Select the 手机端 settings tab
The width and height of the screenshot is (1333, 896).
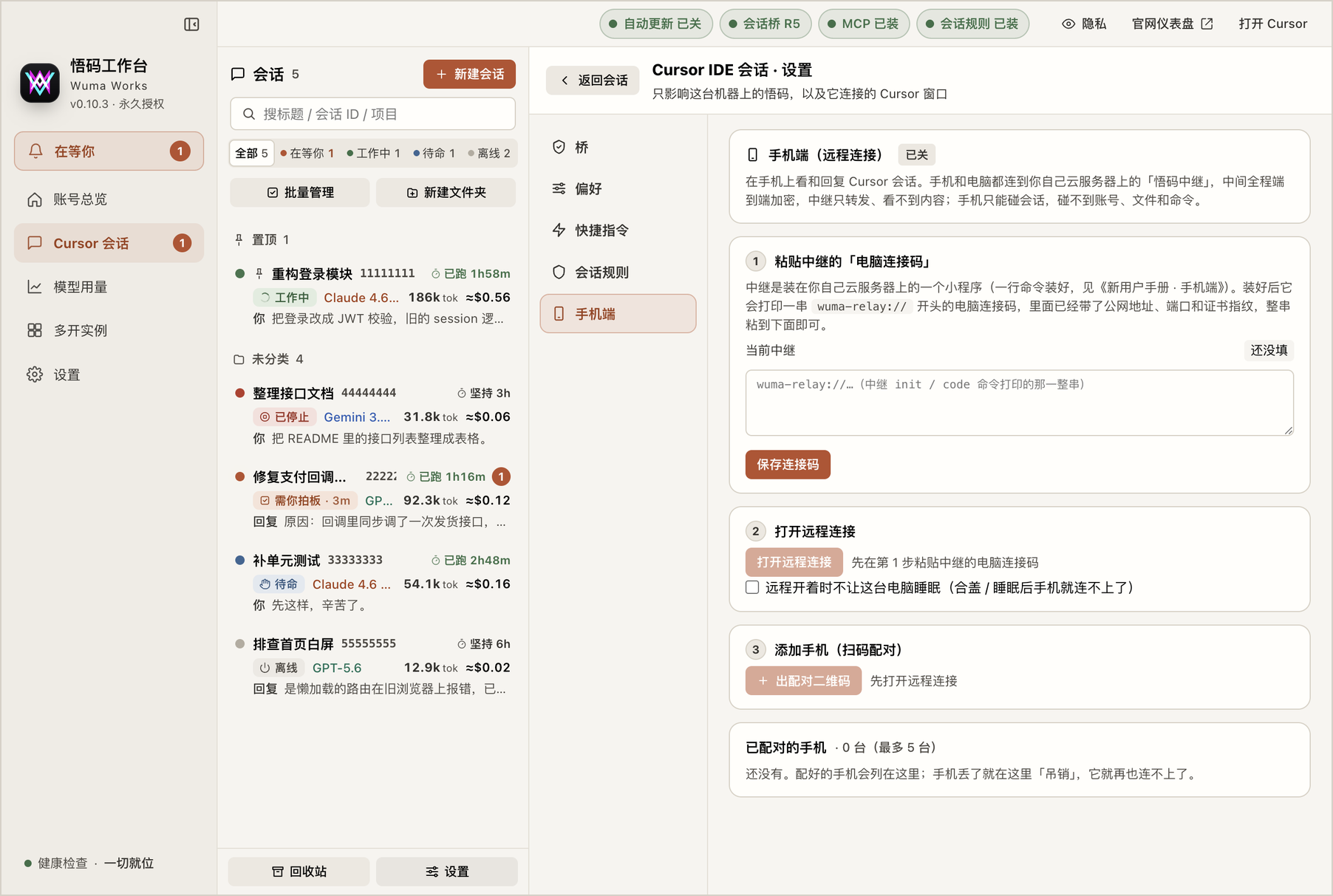[618, 314]
